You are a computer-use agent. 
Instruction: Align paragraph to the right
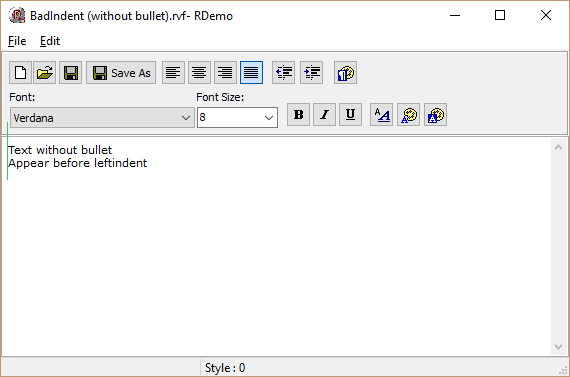(225, 73)
